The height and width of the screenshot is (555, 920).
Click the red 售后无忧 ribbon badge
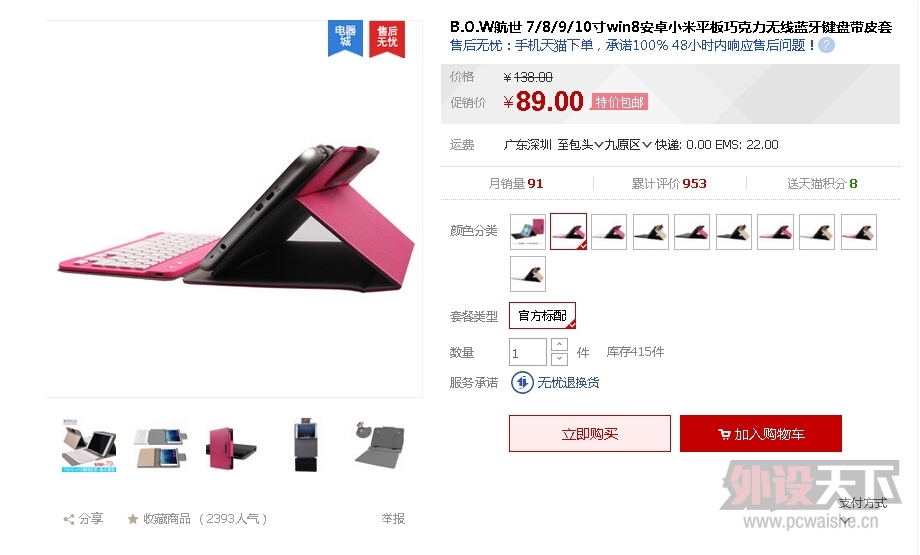(x=387, y=38)
